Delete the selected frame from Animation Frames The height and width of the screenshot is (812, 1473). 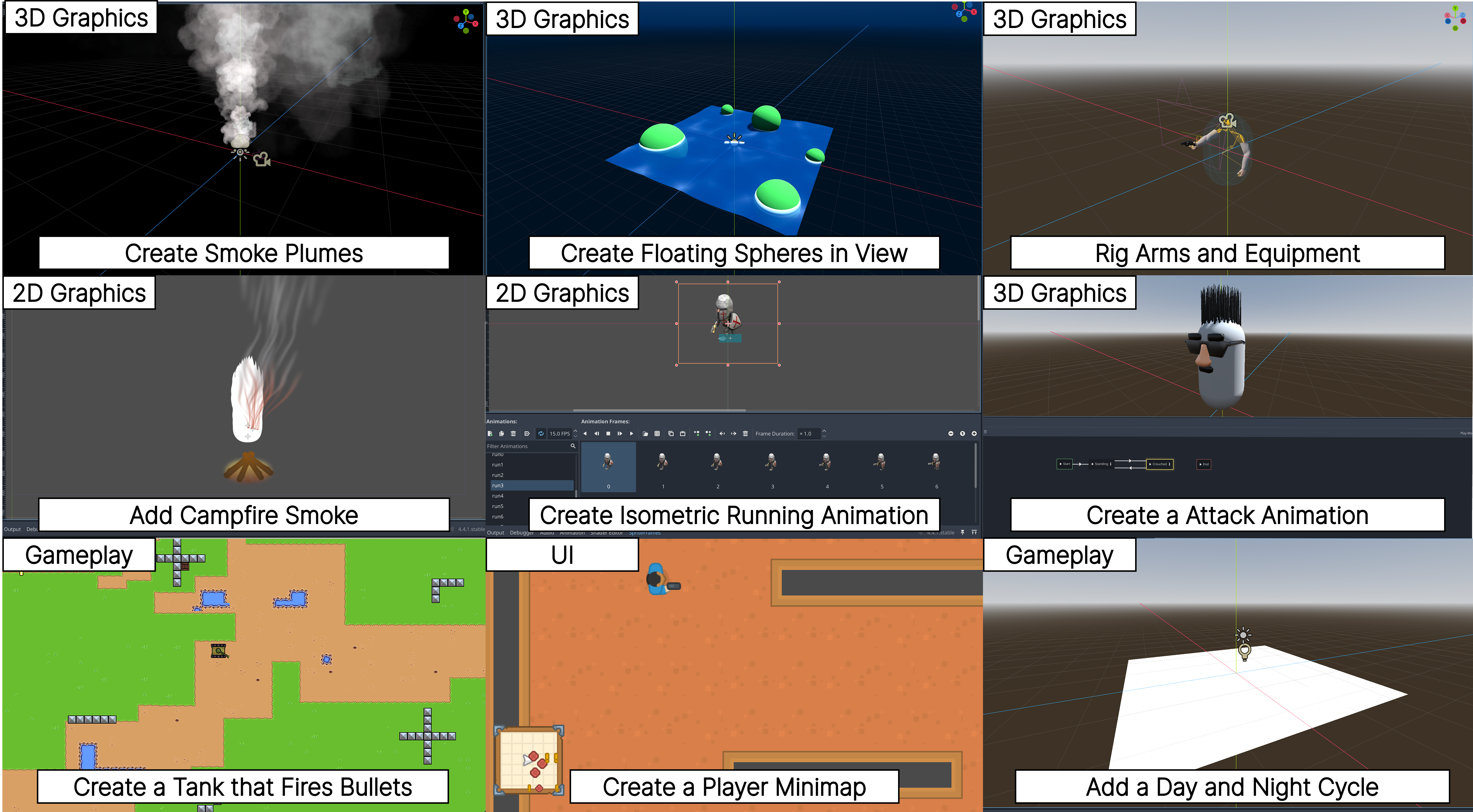pyautogui.click(x=746, y=434)
